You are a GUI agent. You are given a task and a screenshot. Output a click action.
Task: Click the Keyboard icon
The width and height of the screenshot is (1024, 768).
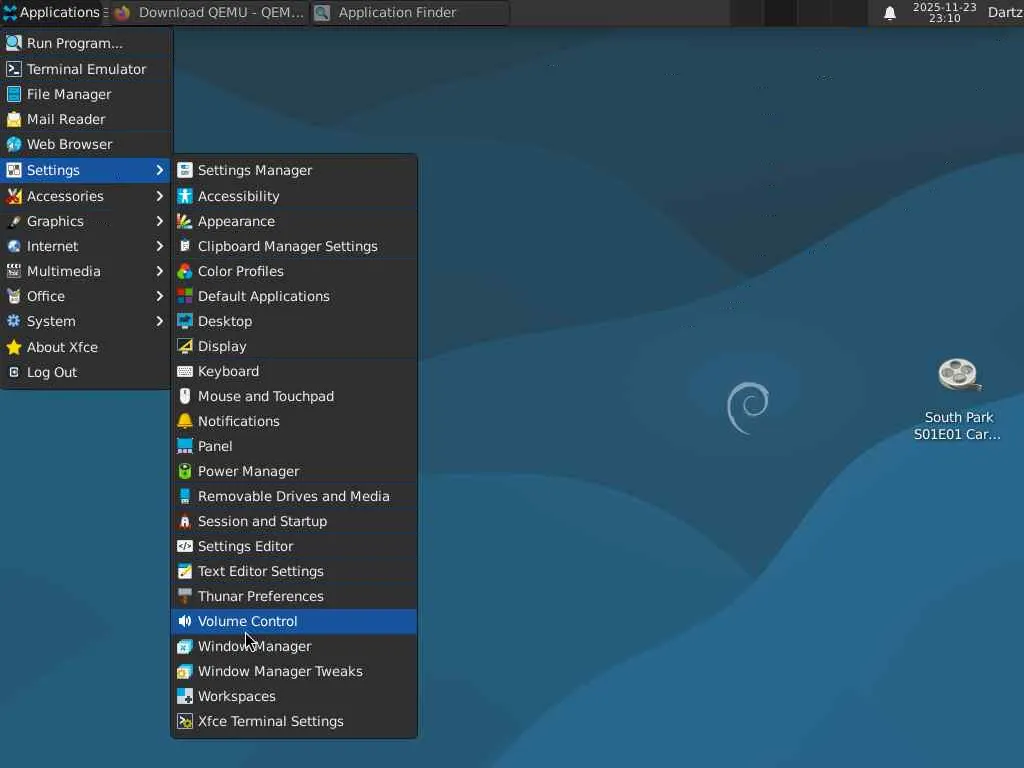click(185, 371)
